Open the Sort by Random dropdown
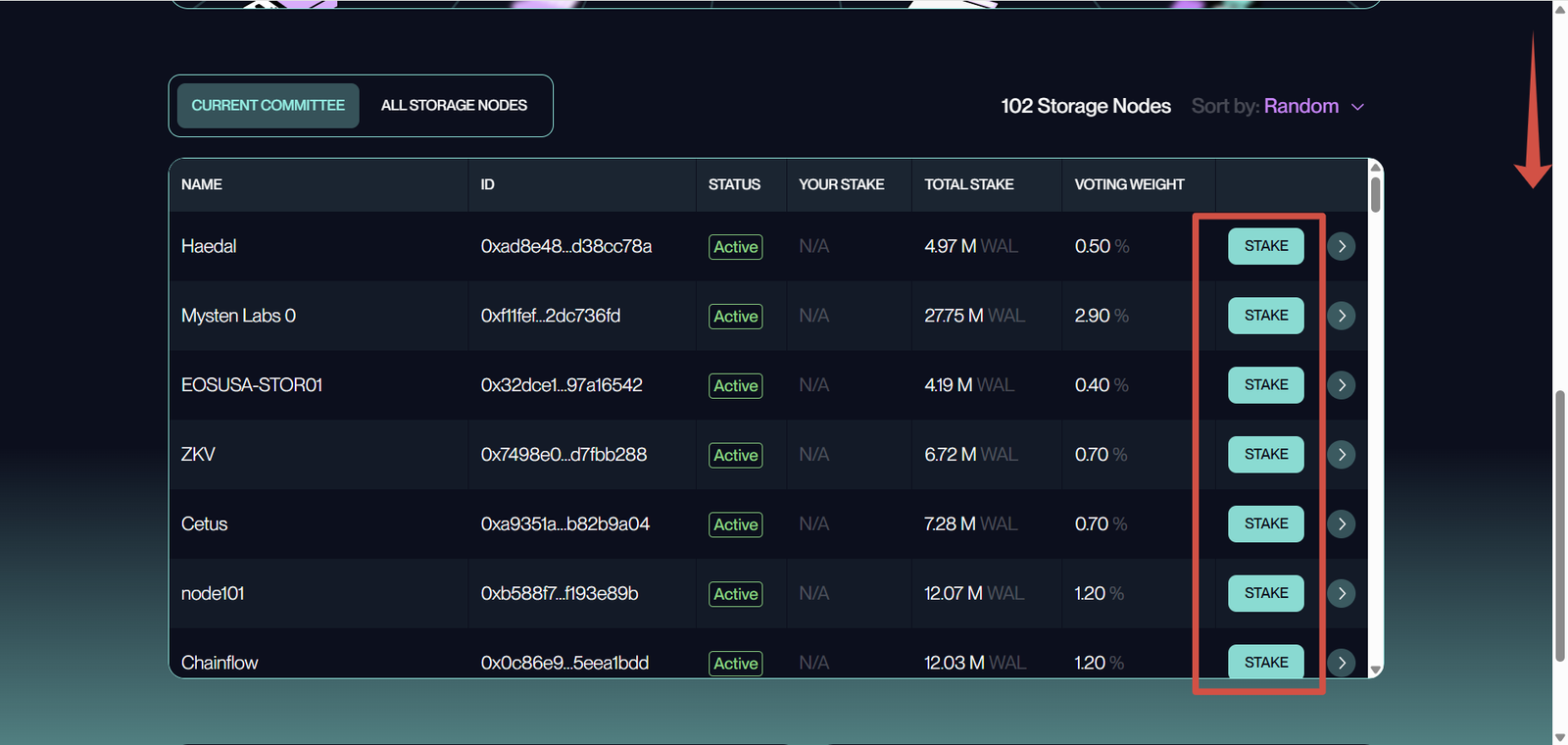The width and height of the screenshot is (1568, 745). coord(1300,106)
